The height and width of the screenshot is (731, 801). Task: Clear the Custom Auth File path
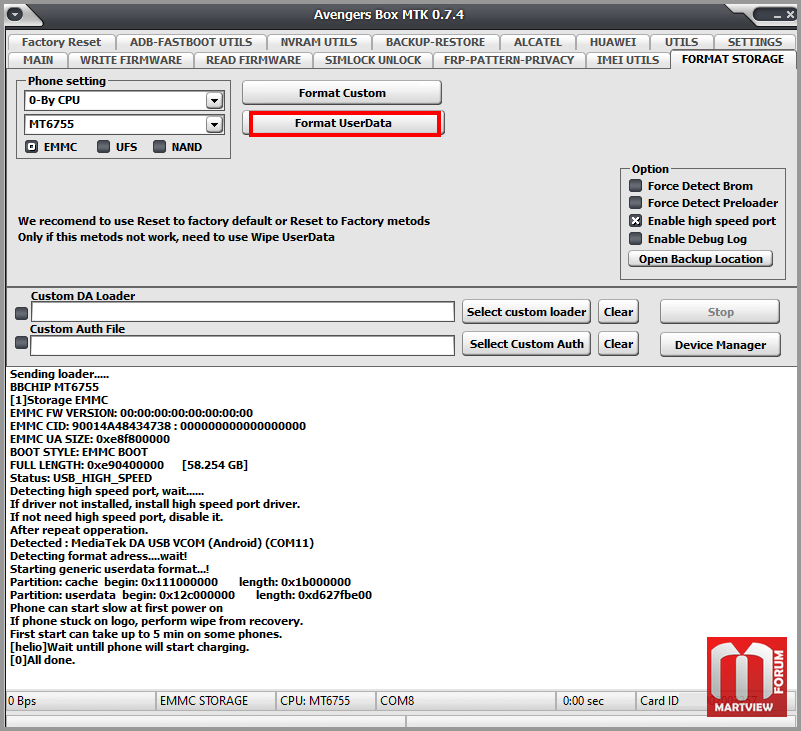click(618, 344)
